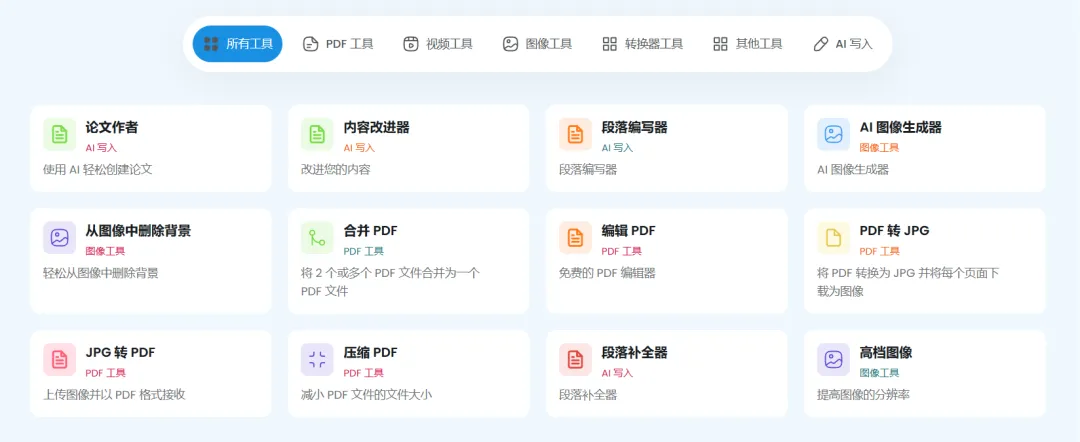Click the 图像工具 tag under 从图像中删除背景
The height and width of the screenshot is (442, 1080).
pos(105,251)
